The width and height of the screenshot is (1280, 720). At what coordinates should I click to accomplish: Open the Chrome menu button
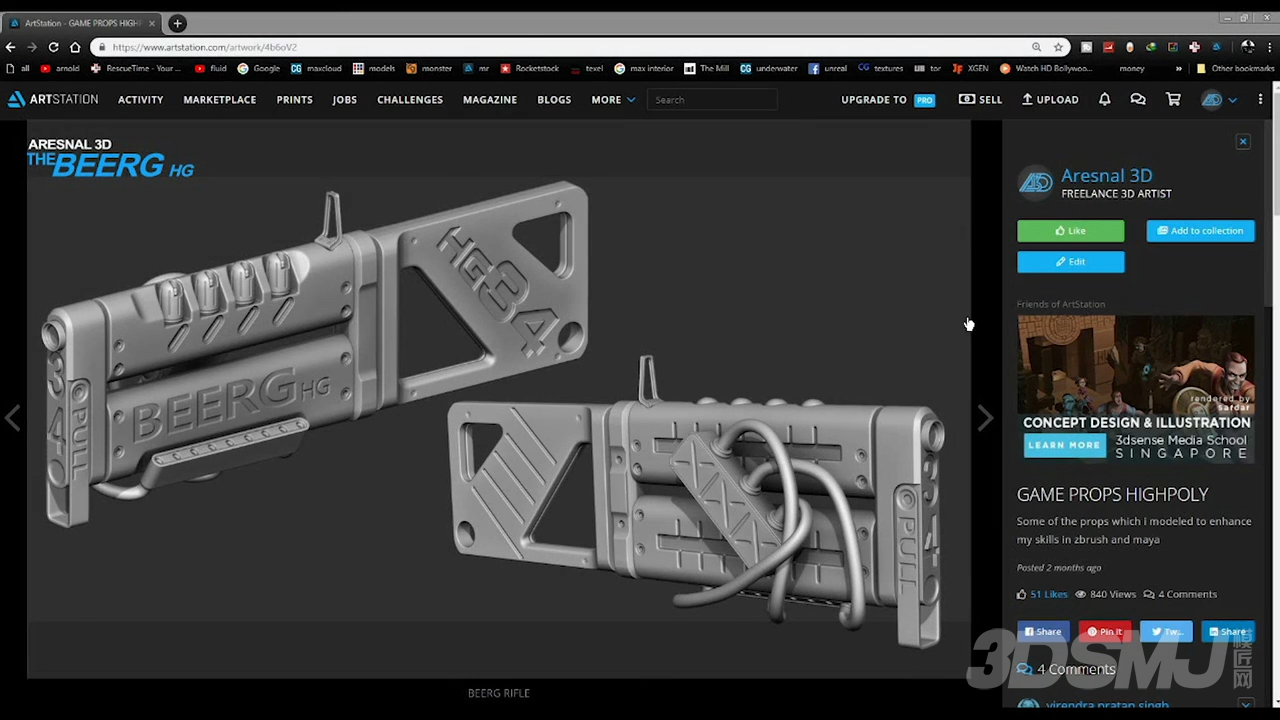click(x=1271, y=47)
